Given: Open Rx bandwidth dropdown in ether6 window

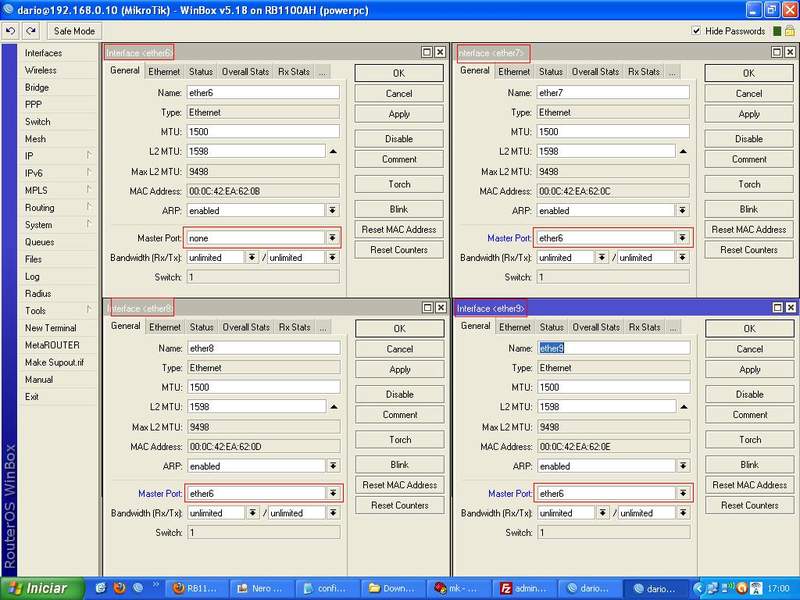Looking at the screenshot, I should (x=252, y=257).
